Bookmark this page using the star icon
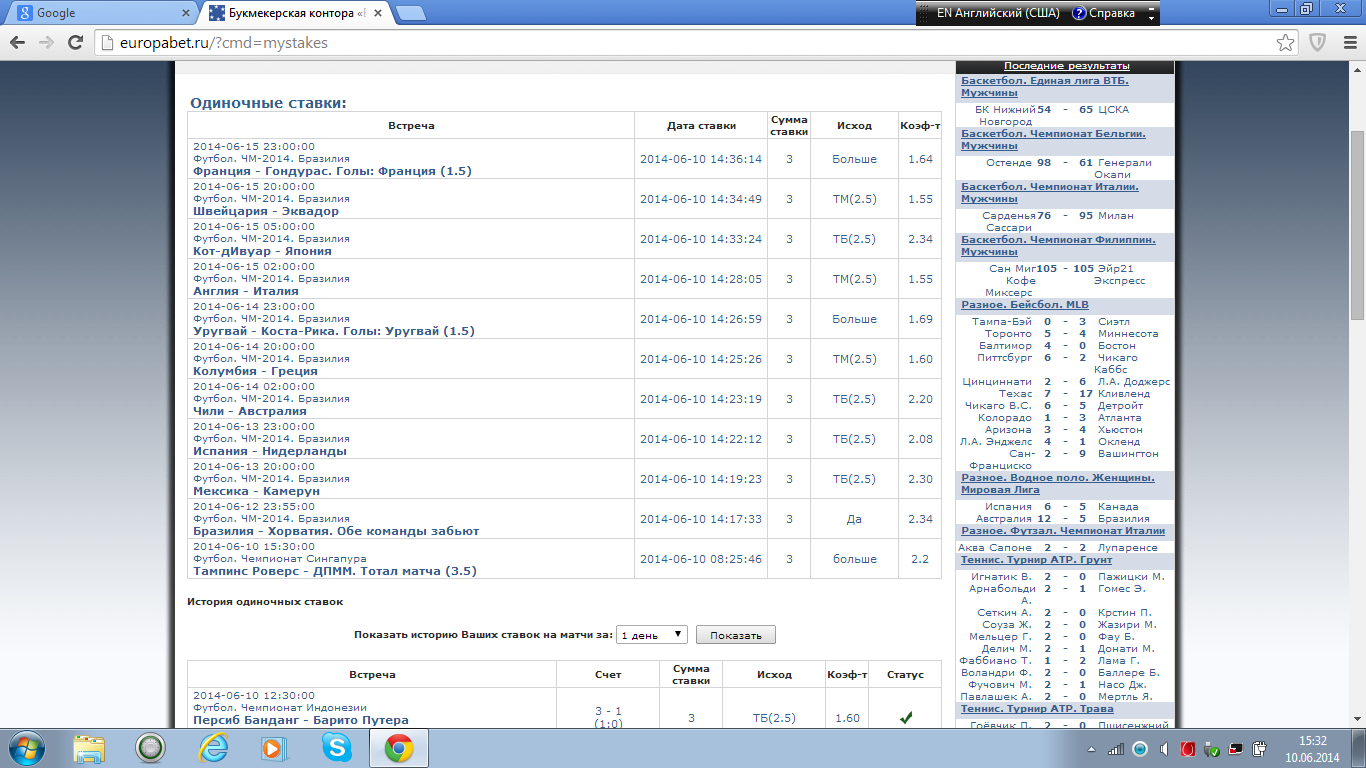 tap(1286, 43)
